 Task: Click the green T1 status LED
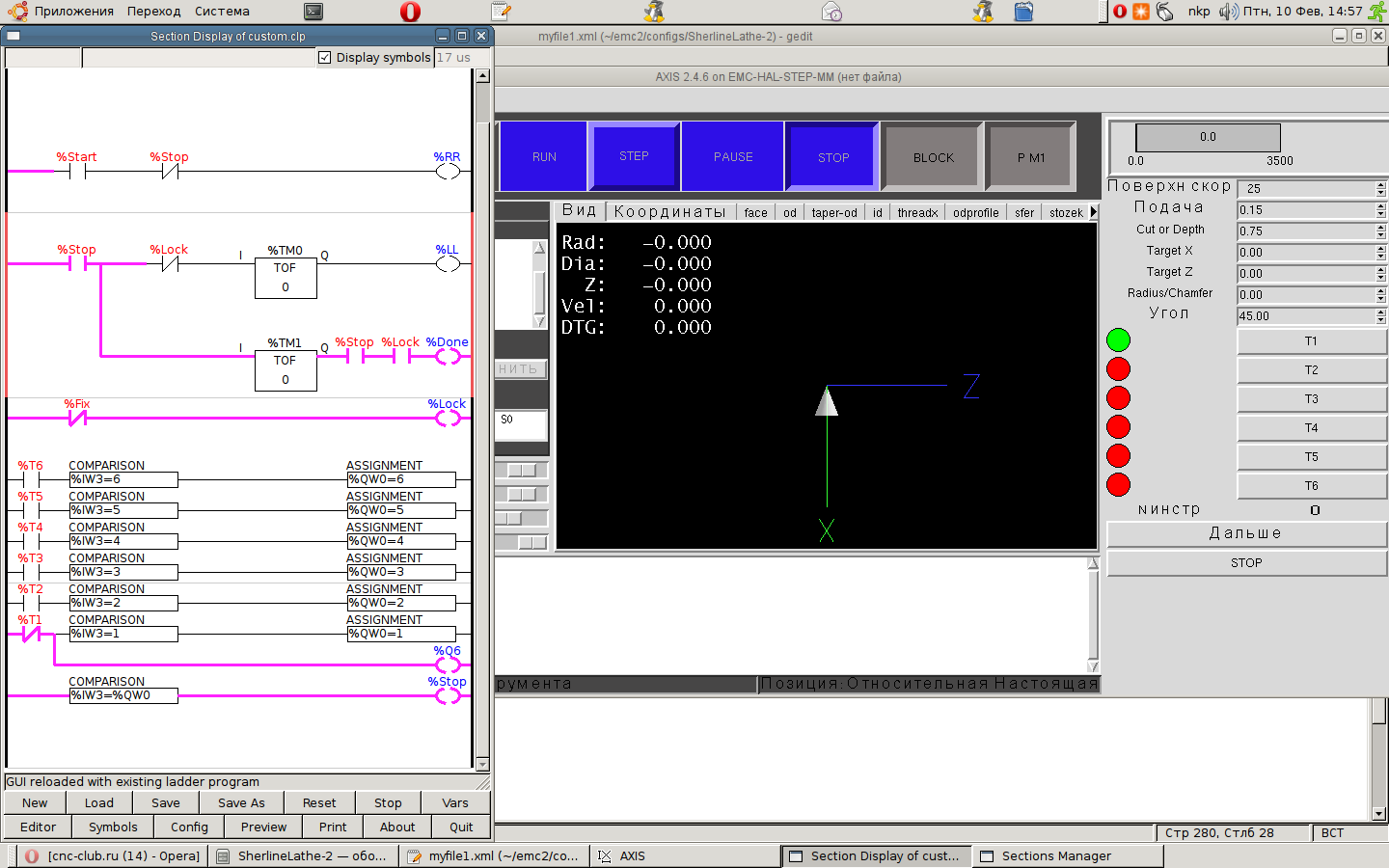point(1118,340)
